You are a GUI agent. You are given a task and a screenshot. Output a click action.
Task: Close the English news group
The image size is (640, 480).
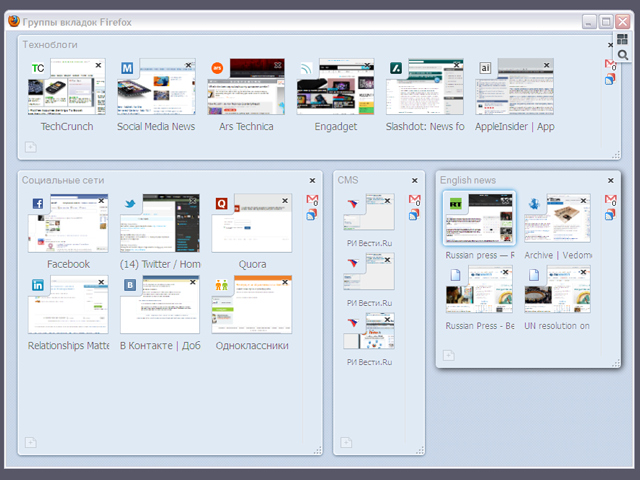tap(610, 181)
